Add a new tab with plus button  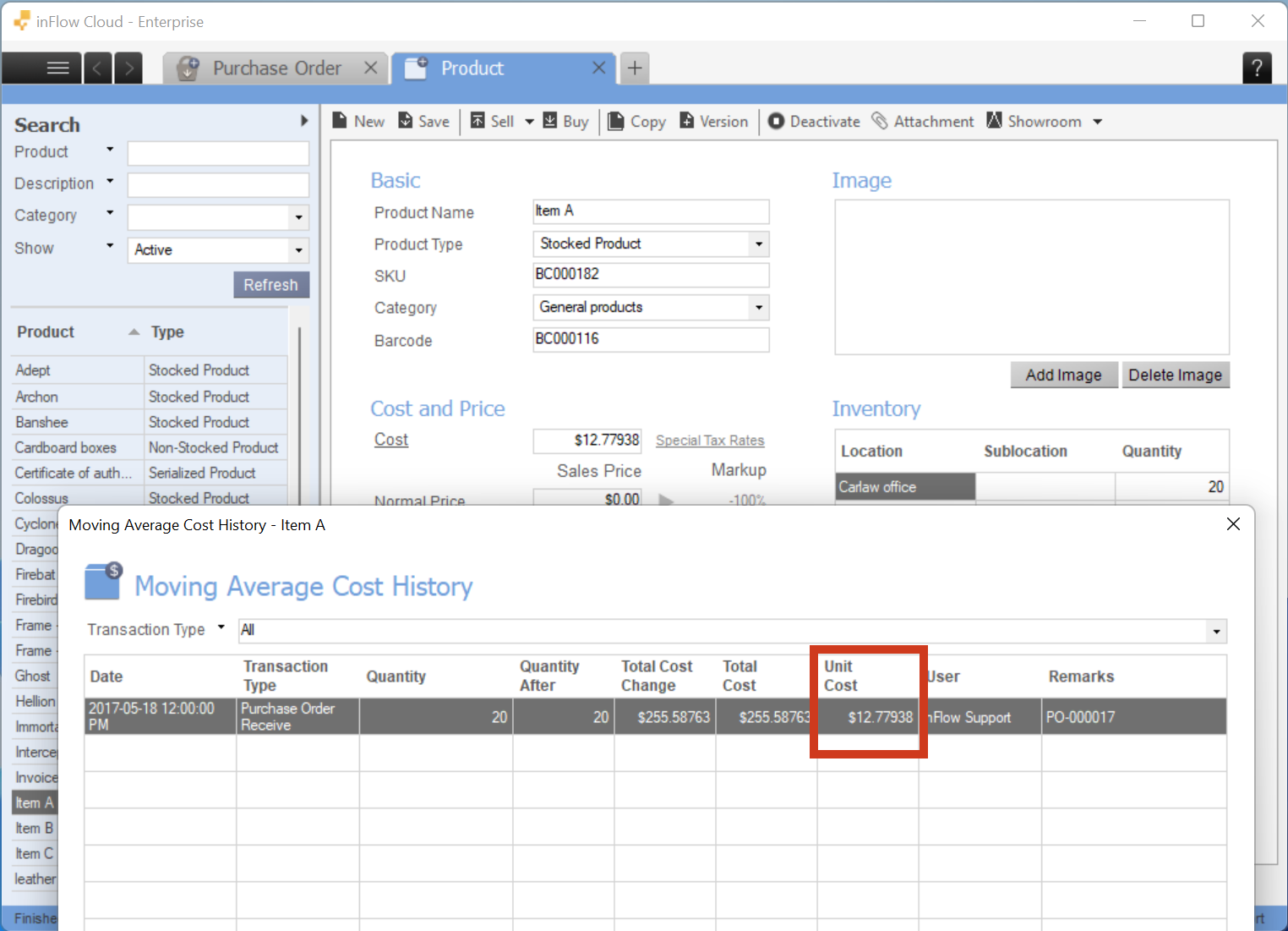pos(635,68)
